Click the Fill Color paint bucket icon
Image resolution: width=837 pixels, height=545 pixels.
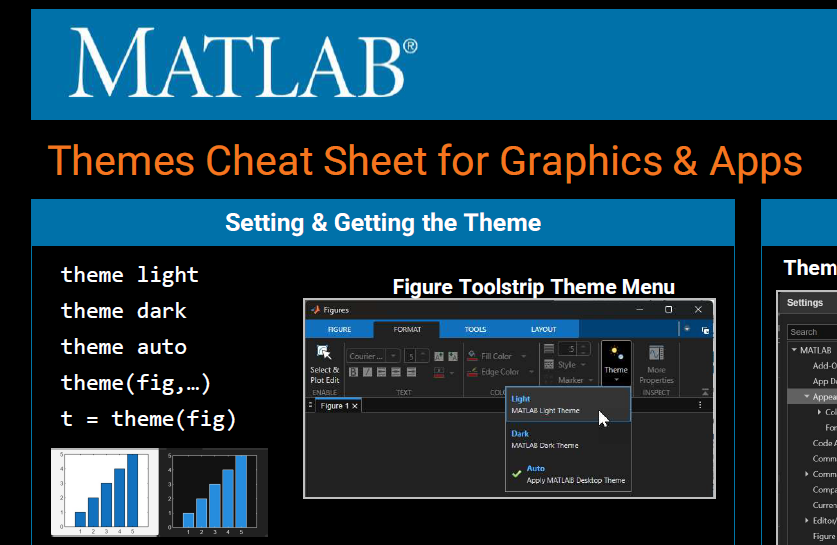coord(472,356)
